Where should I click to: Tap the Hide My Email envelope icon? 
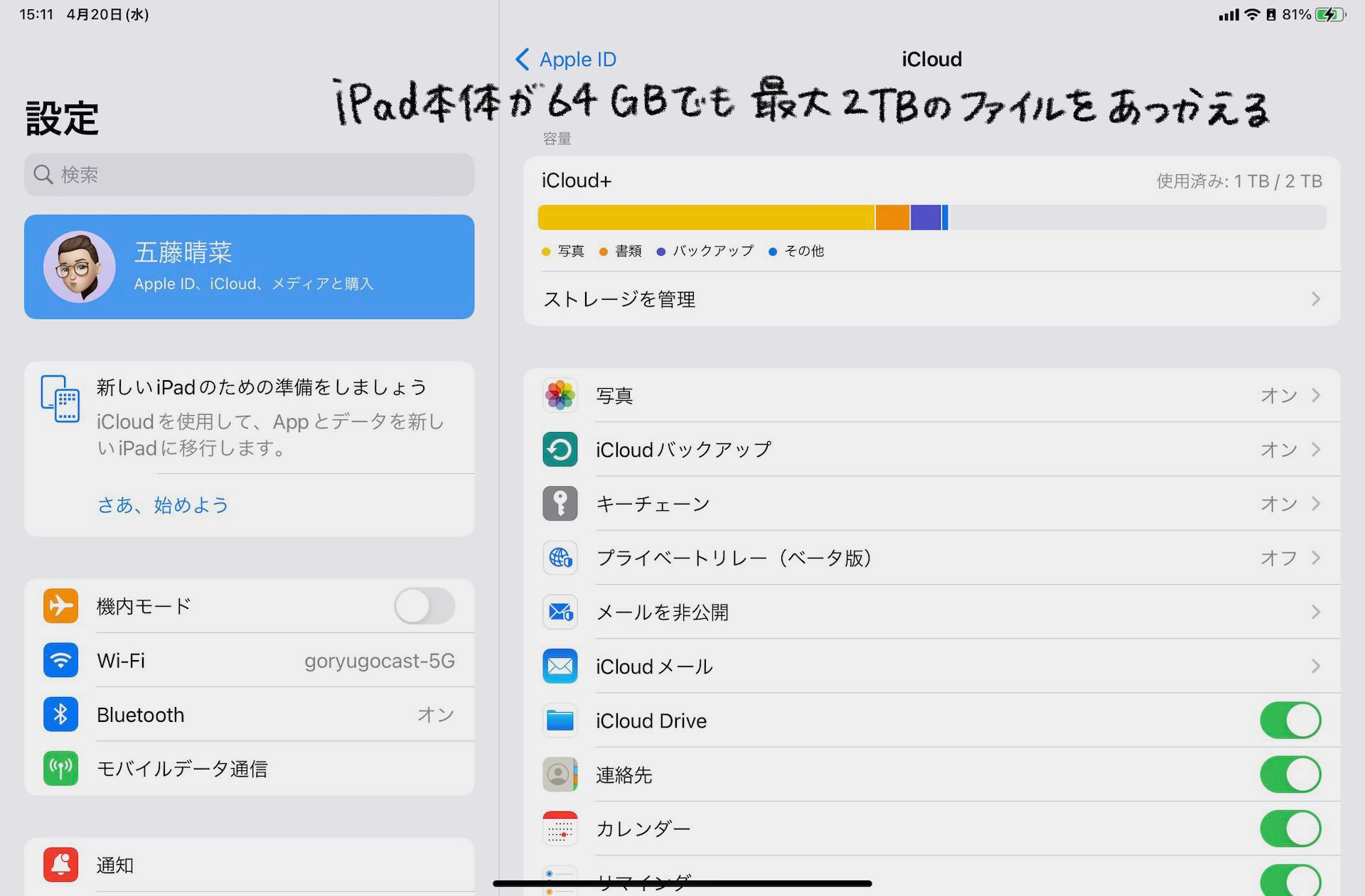point(560,612)
